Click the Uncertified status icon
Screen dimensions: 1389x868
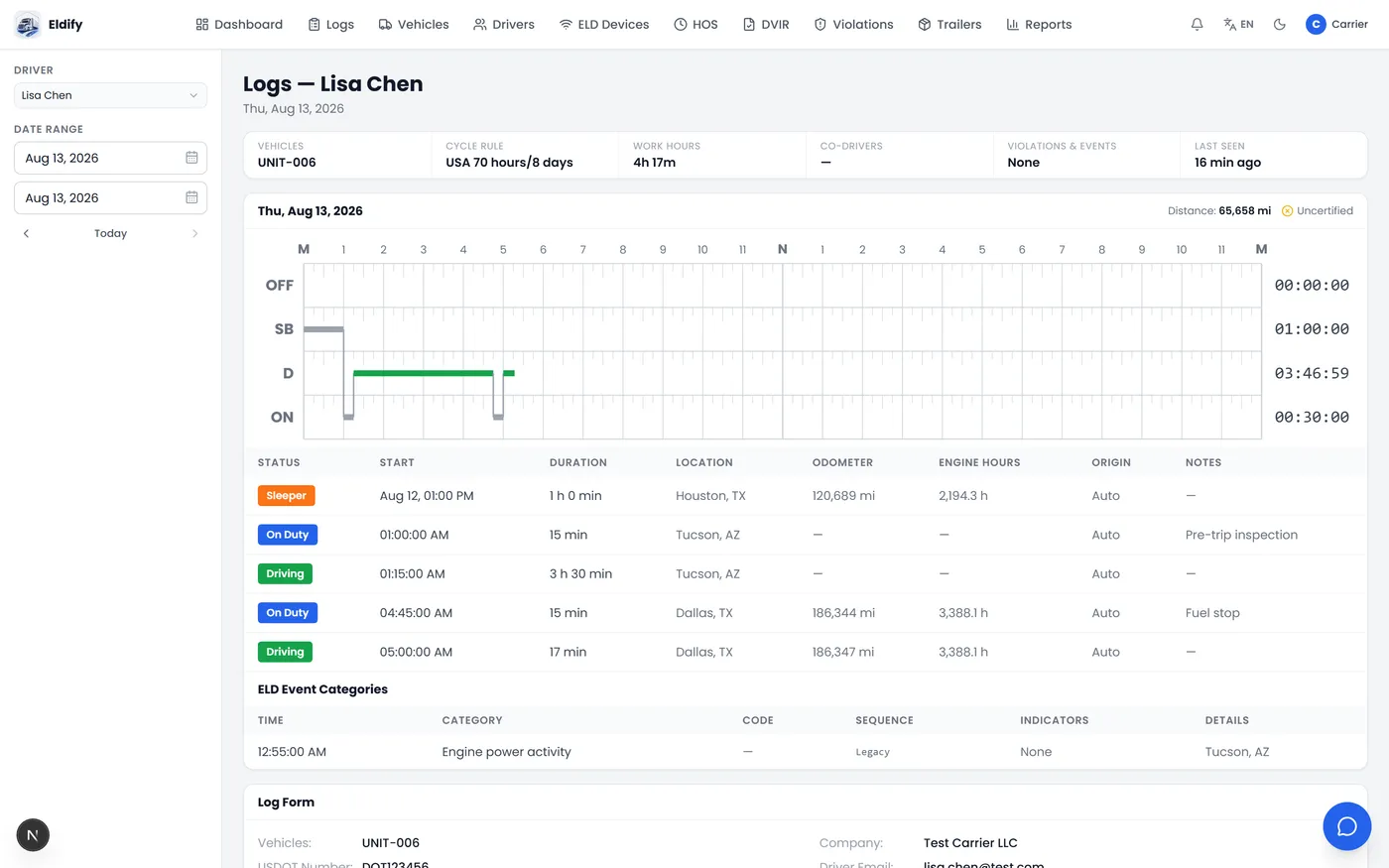click(x=1287, y=210)
